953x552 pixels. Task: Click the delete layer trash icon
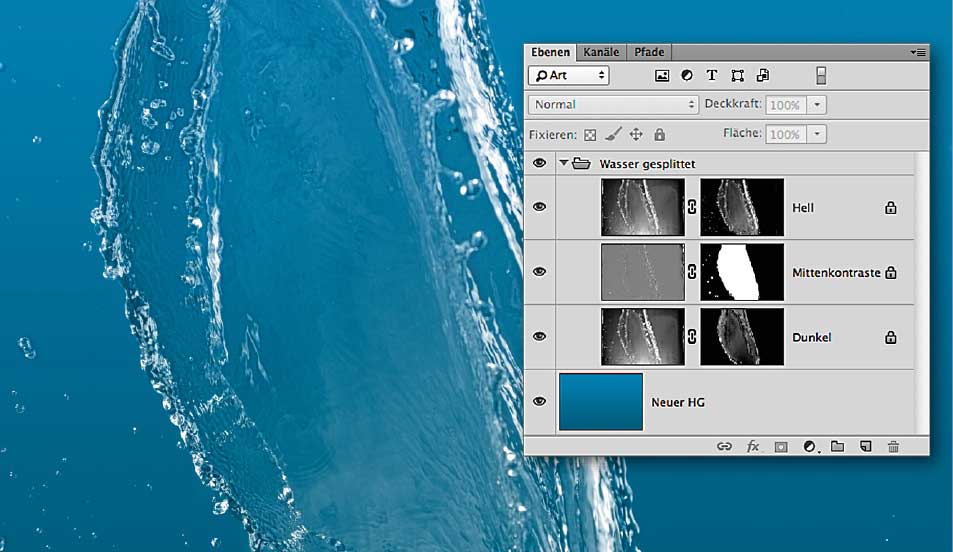coord(893,446)
